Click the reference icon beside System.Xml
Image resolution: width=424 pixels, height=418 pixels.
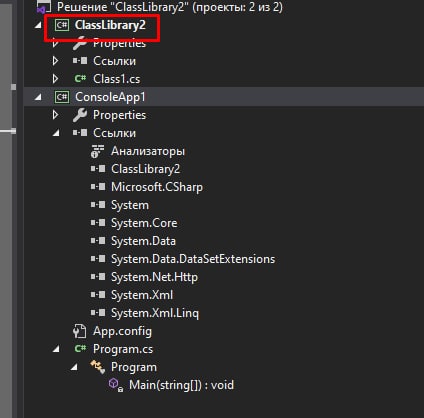coord(98,295)
